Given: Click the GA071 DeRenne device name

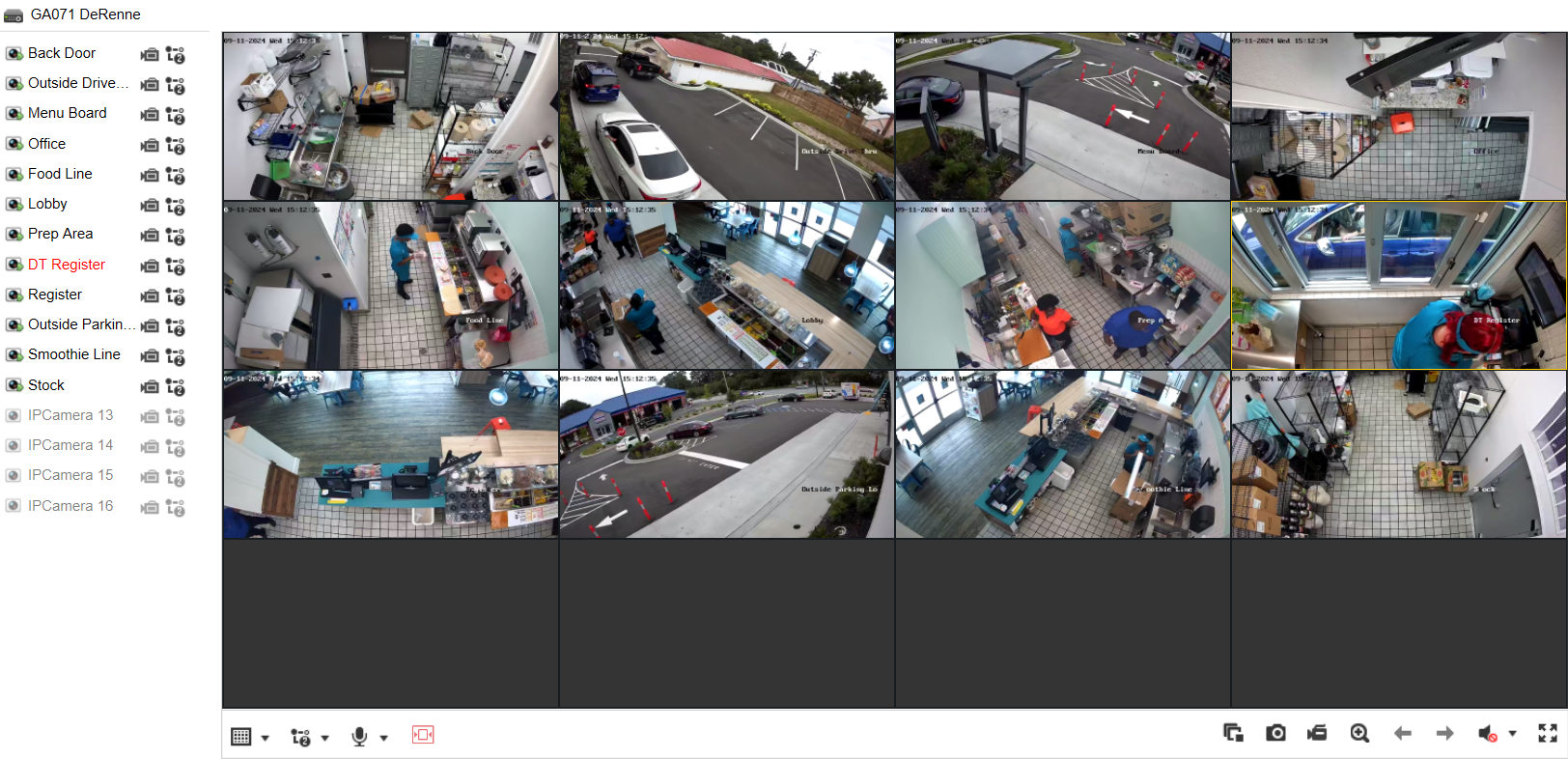Looking at the screenshot, I should pyautogui.click(x=85, y=14).
